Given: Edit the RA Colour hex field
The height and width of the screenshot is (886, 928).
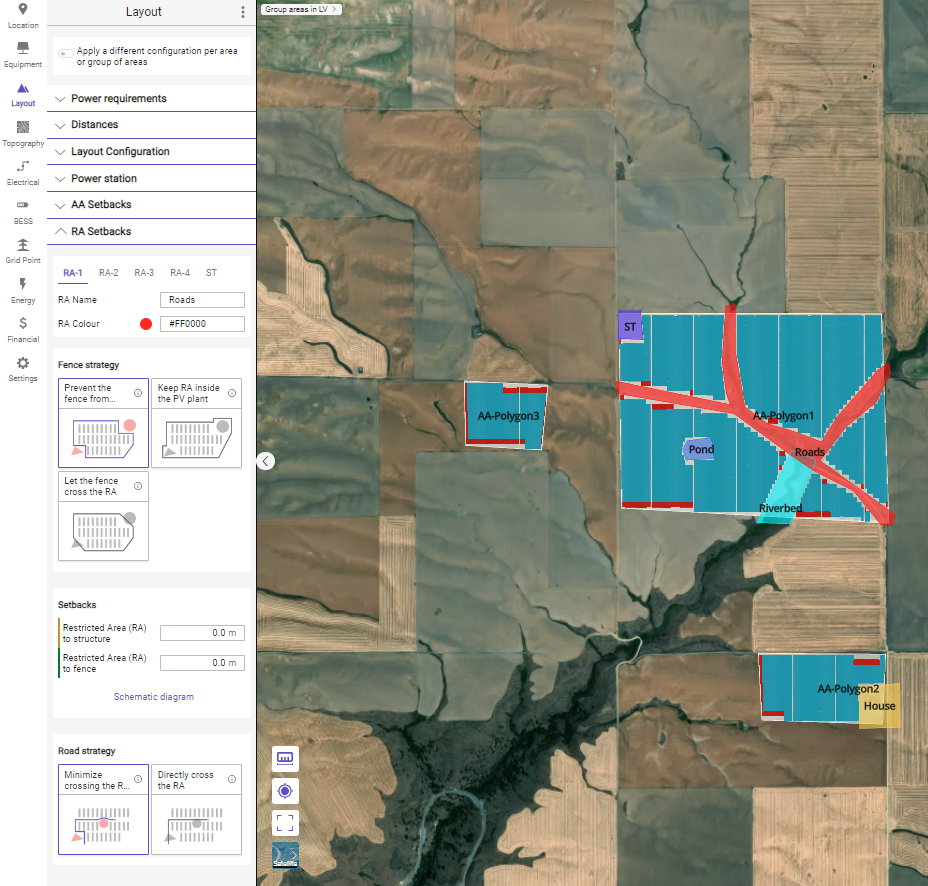Looking at the screenshot, I should [202, 324].
